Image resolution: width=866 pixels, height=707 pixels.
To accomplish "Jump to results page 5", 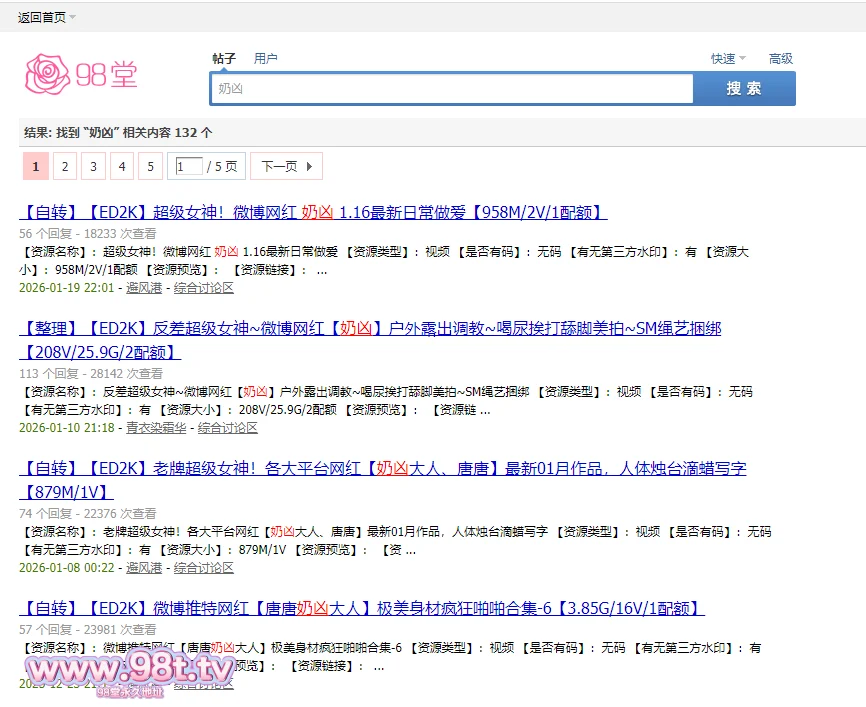I will coord(150,167).
